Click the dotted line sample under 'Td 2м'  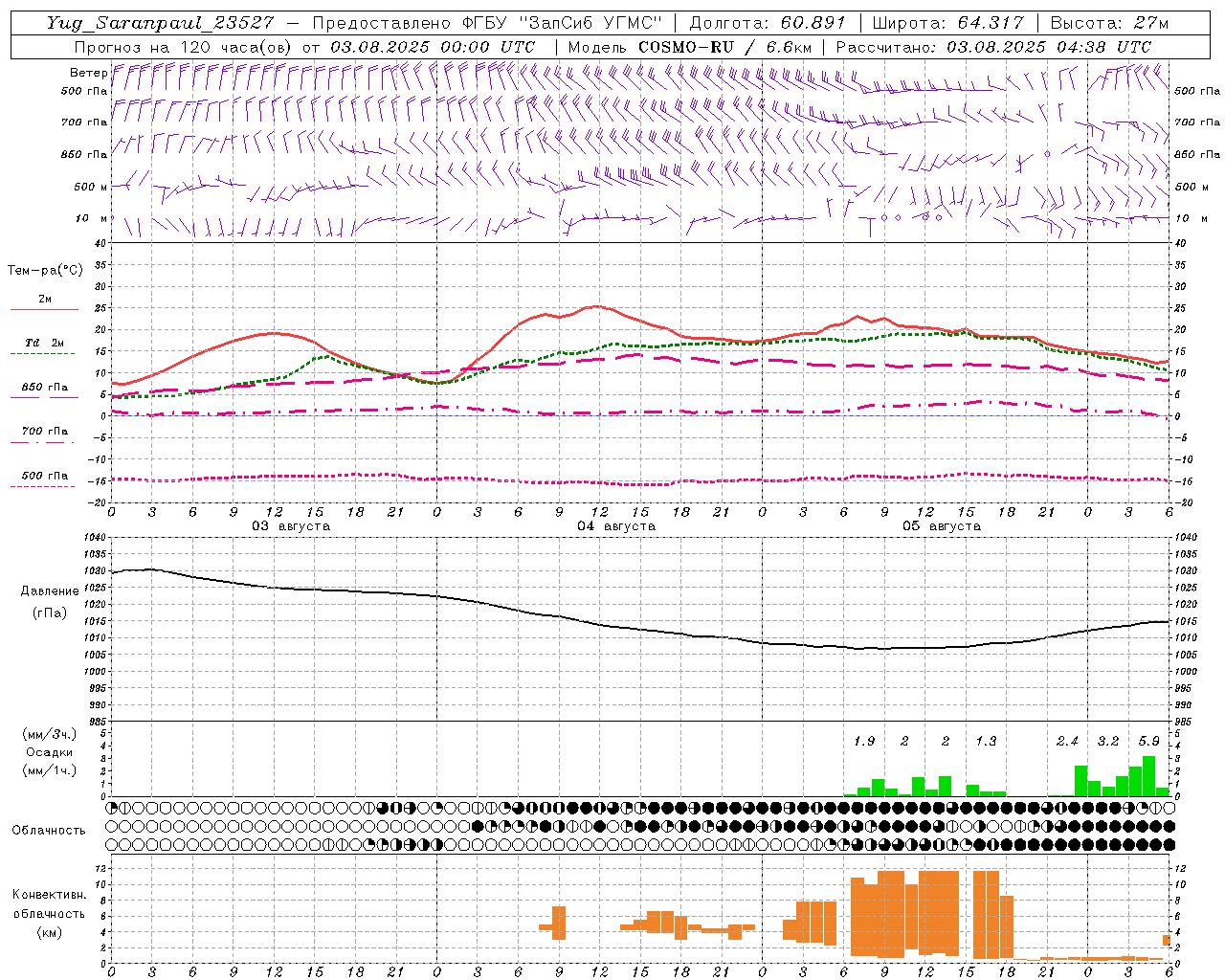click(43, 354)
